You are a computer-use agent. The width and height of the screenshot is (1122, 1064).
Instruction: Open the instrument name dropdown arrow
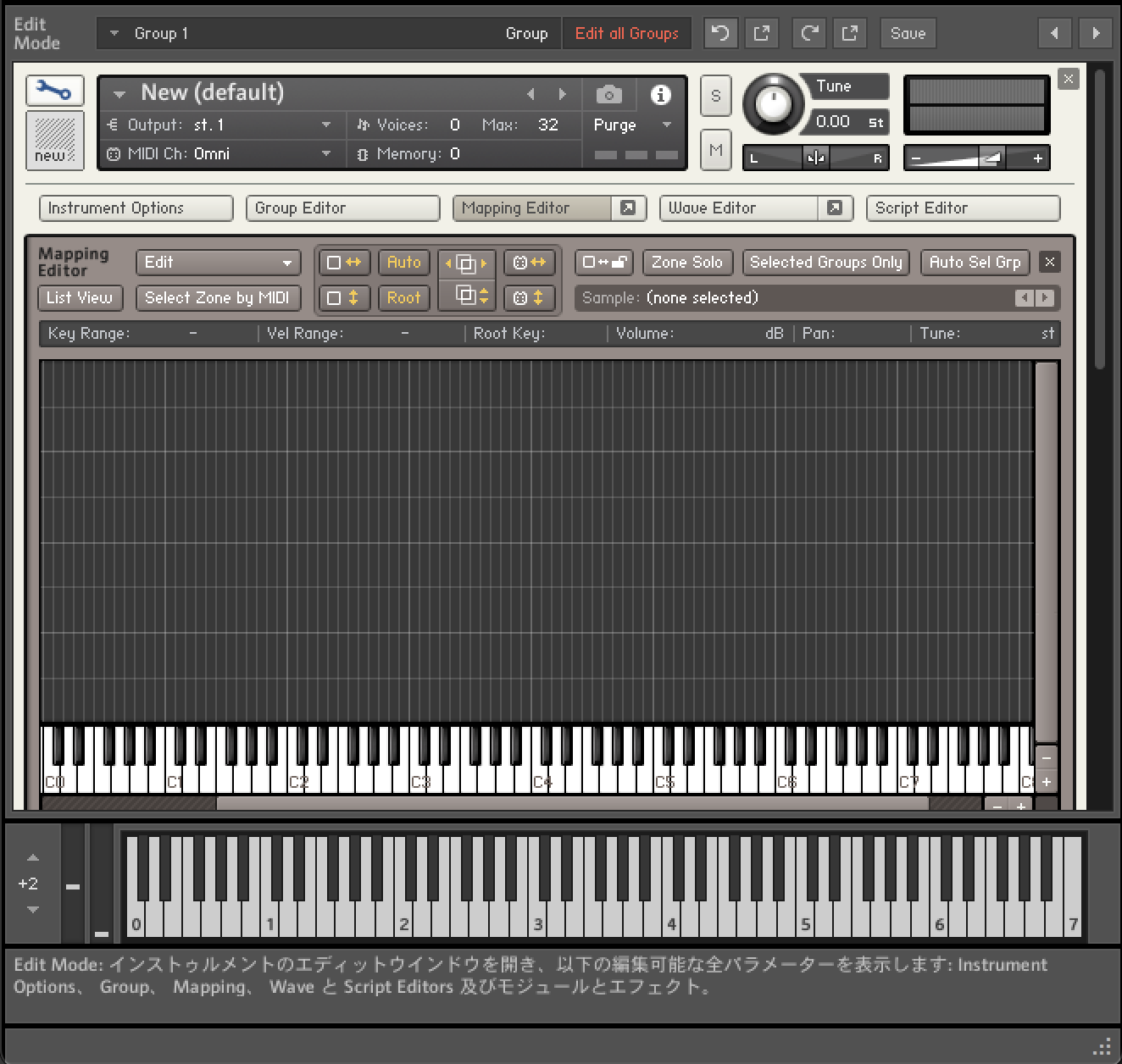click(x=119, y=94)
